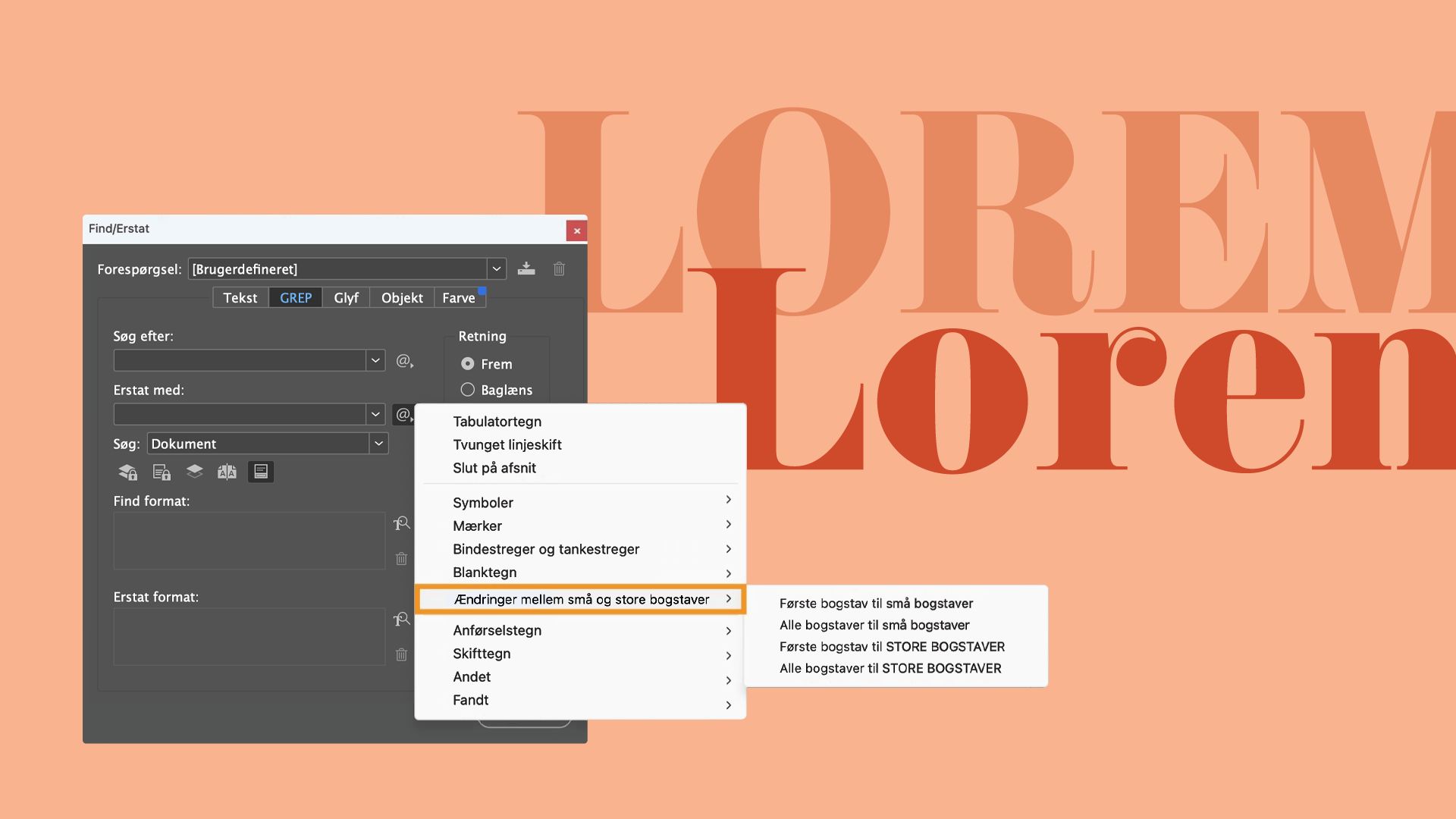1456x819 pixels.
Task: Toggle include hidden layers icon
Action: (x=194, y=472)
